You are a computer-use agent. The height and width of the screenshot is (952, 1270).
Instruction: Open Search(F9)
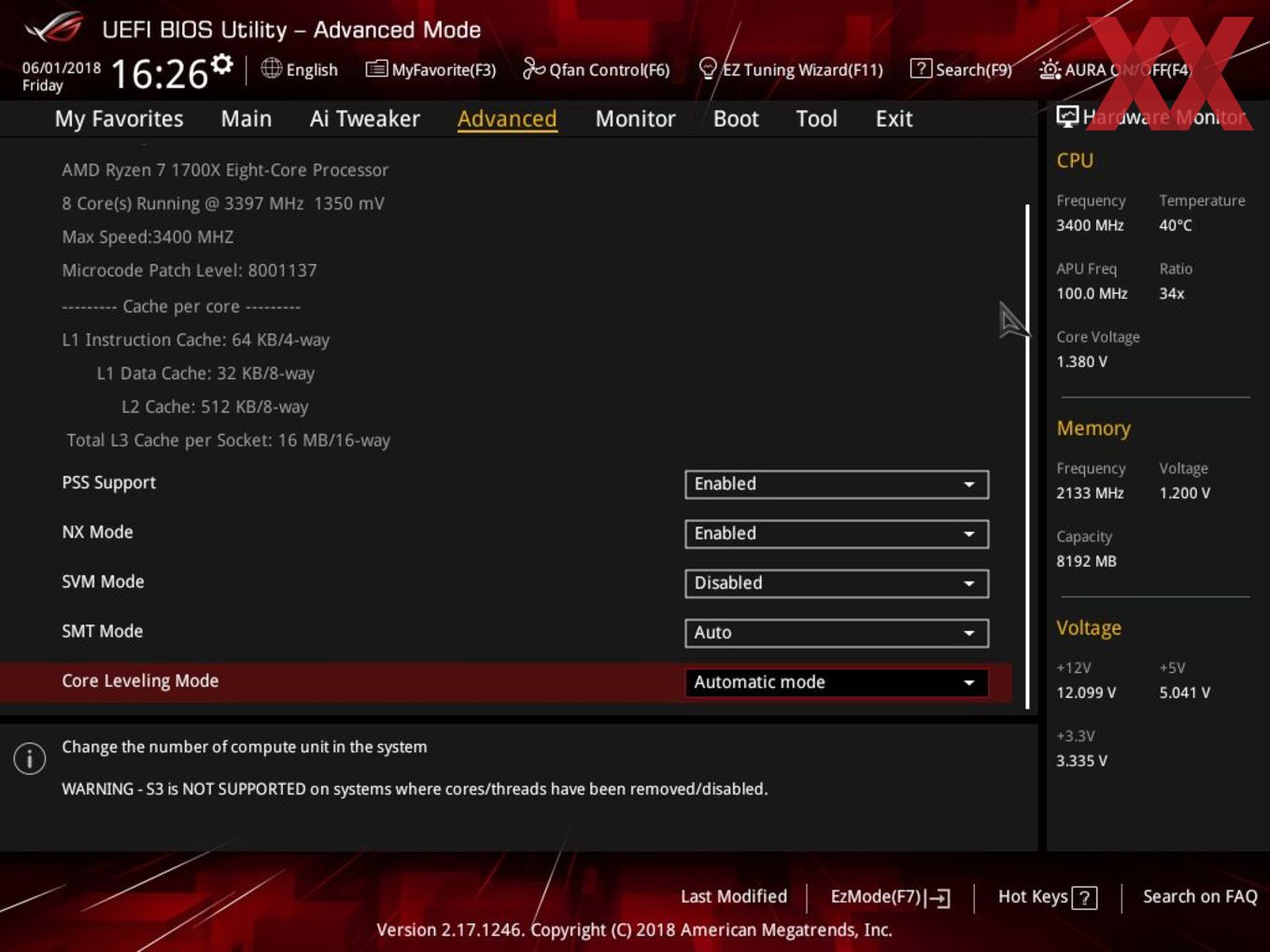[x=961, y=69]
